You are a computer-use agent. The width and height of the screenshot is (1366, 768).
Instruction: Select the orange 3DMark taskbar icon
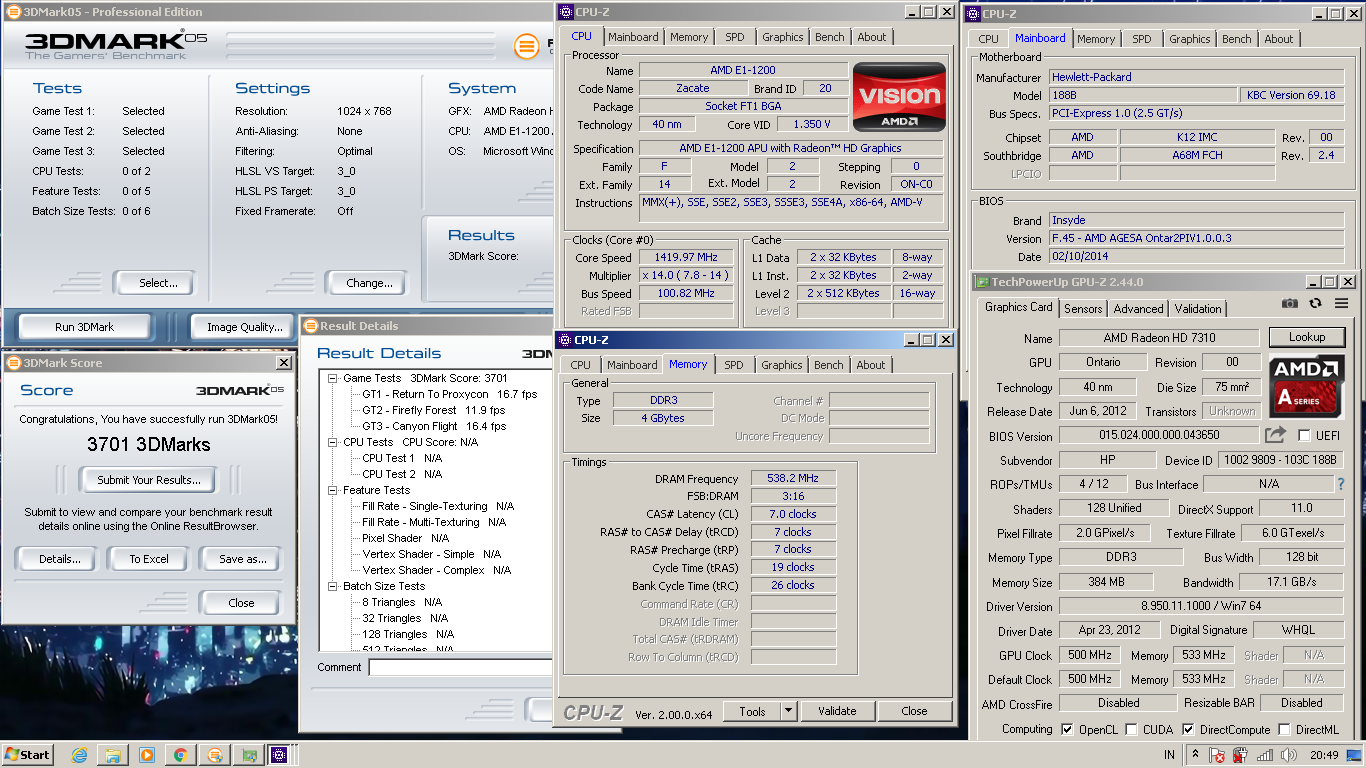click(214, 755)
